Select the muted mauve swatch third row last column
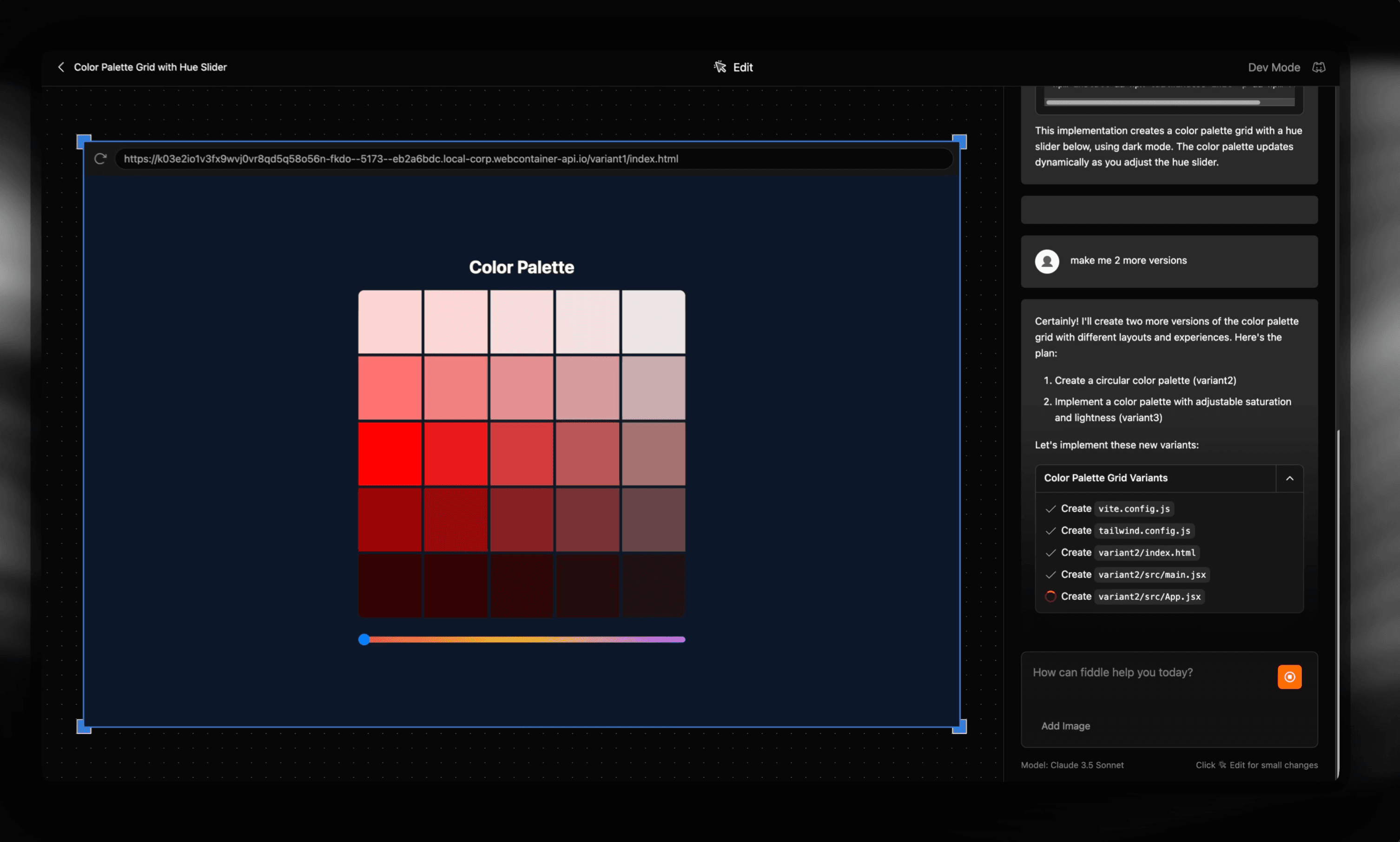 click(x=653, y=454)
